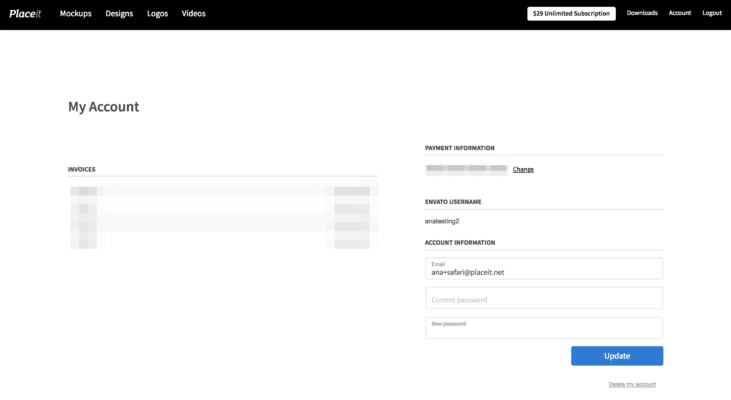This screenshot has width=731, height=400.
Task: Select the New password field
Action: point(544,328)
